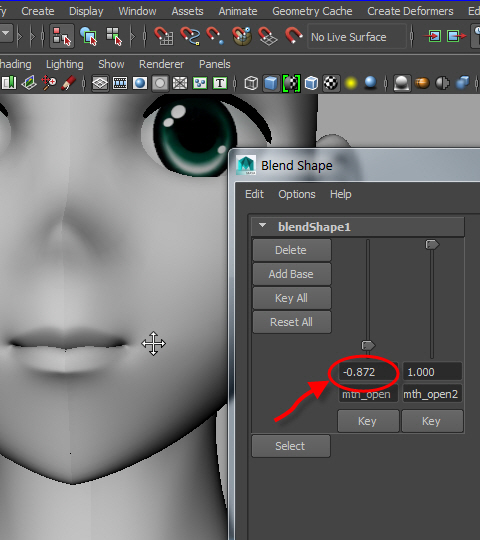Select by hierarchy mode icon

62,36
